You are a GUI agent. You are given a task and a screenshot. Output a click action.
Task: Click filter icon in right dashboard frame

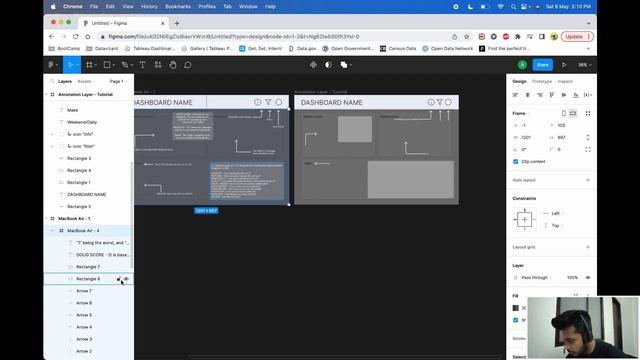(440, 102)
